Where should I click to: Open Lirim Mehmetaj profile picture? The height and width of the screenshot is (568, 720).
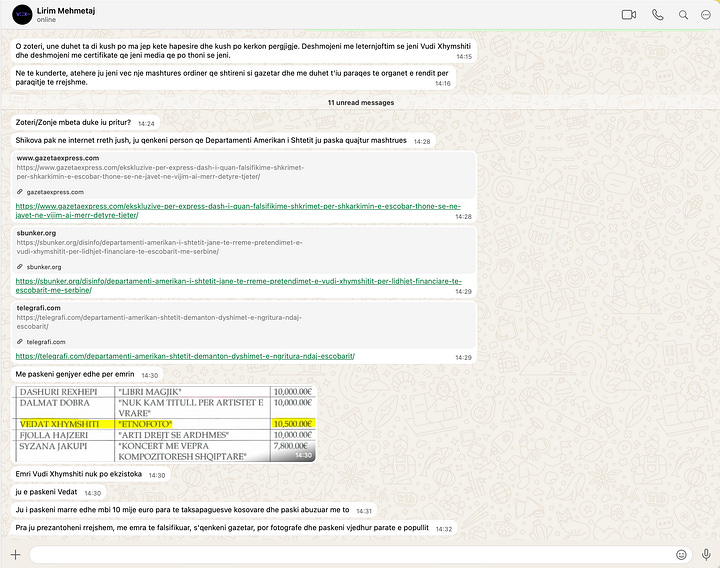pos(22,15)
